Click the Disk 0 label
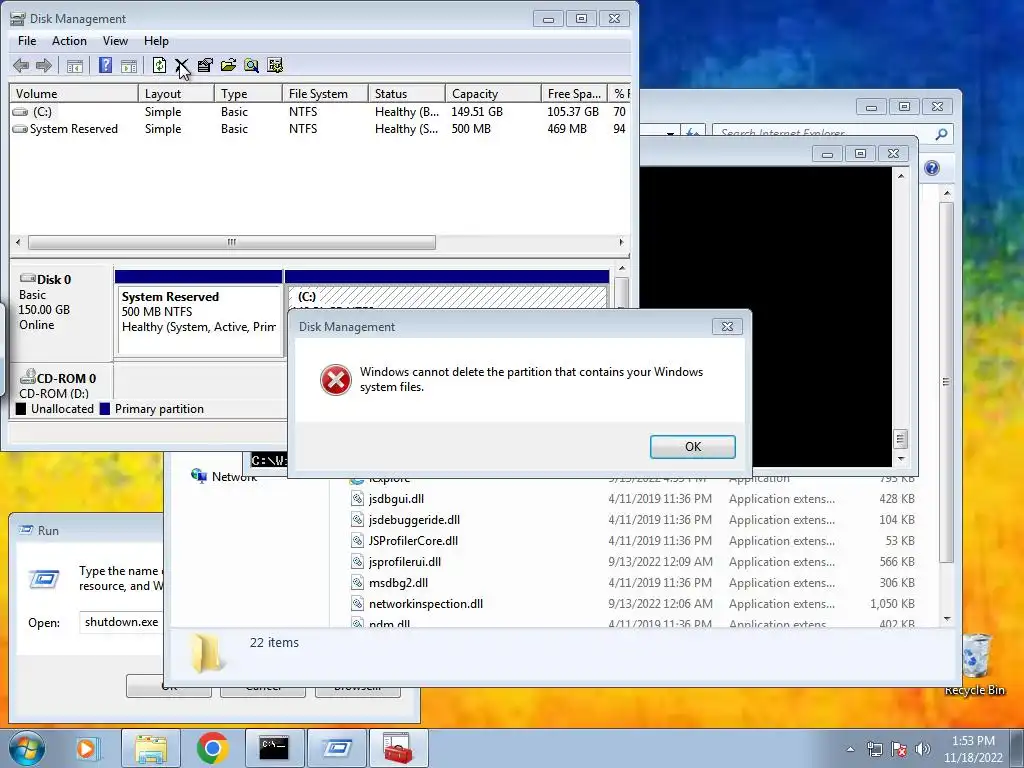The height and width of the screenshot is (768, 1024). [54, 280]
